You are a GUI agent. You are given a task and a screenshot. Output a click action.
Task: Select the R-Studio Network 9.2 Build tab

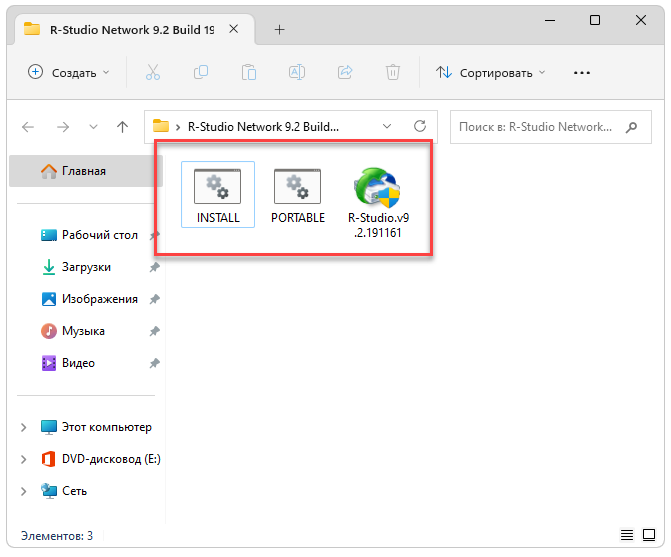coord(133,30)
